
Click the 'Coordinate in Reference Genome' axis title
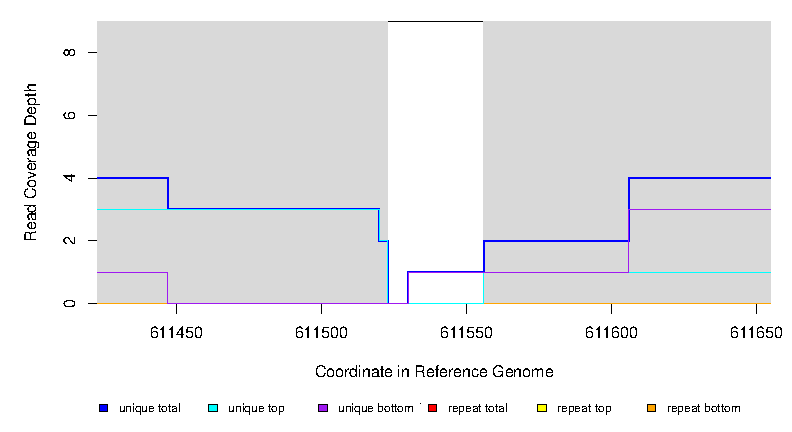[434, 372]
